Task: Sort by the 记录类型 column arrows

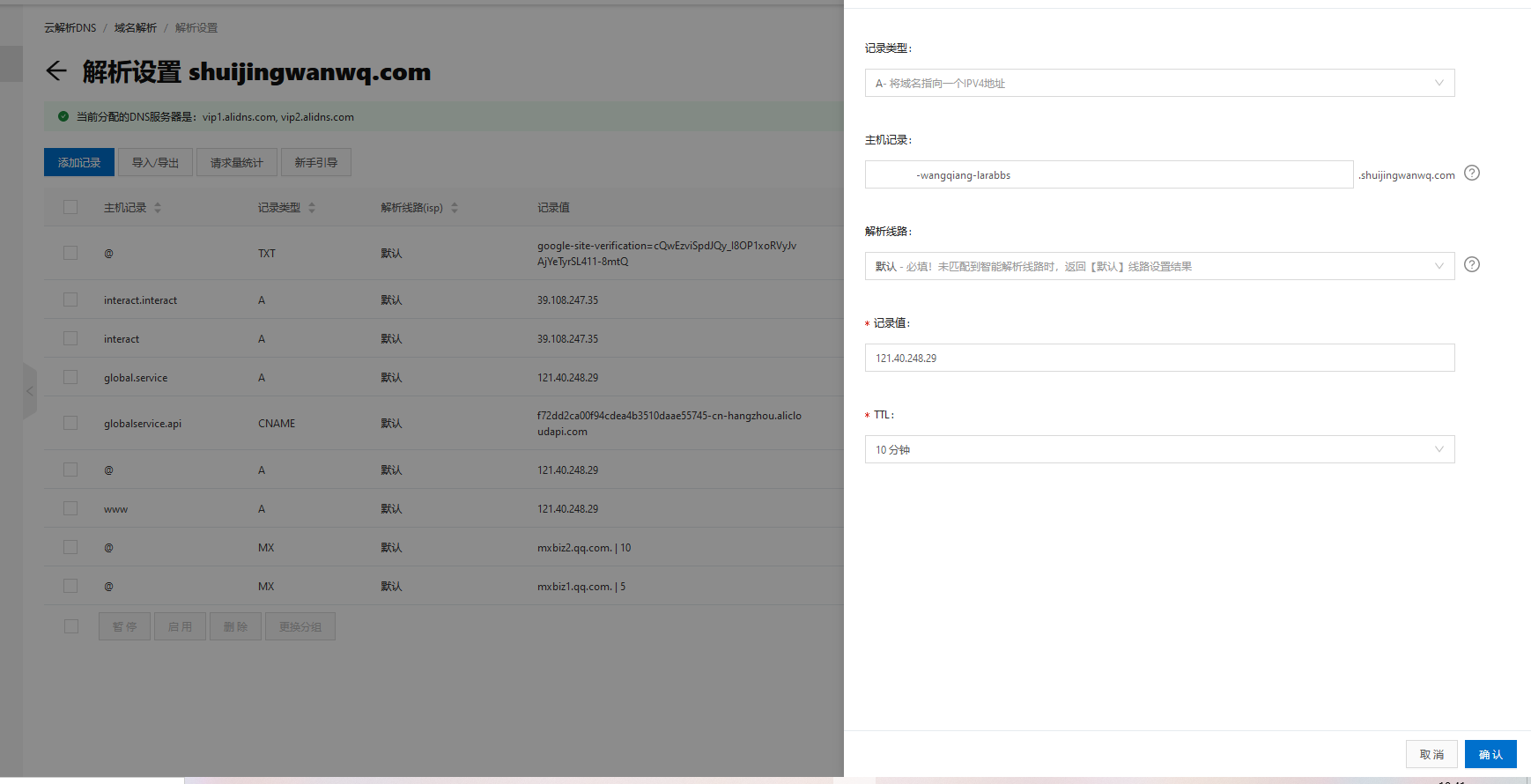Action: [x=312, y=208]
